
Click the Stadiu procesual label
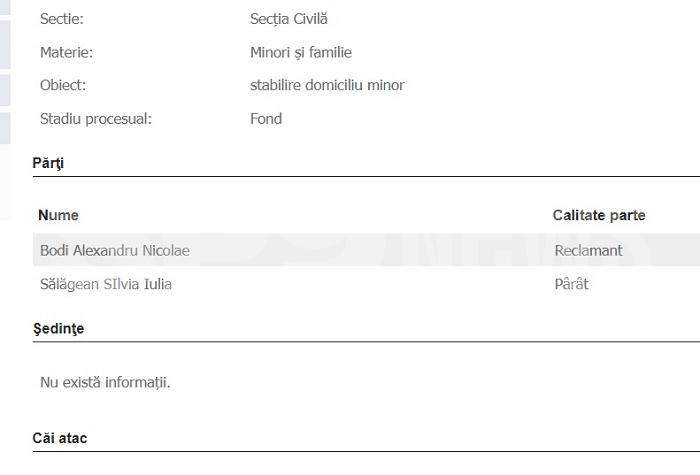tap(95, 118)
